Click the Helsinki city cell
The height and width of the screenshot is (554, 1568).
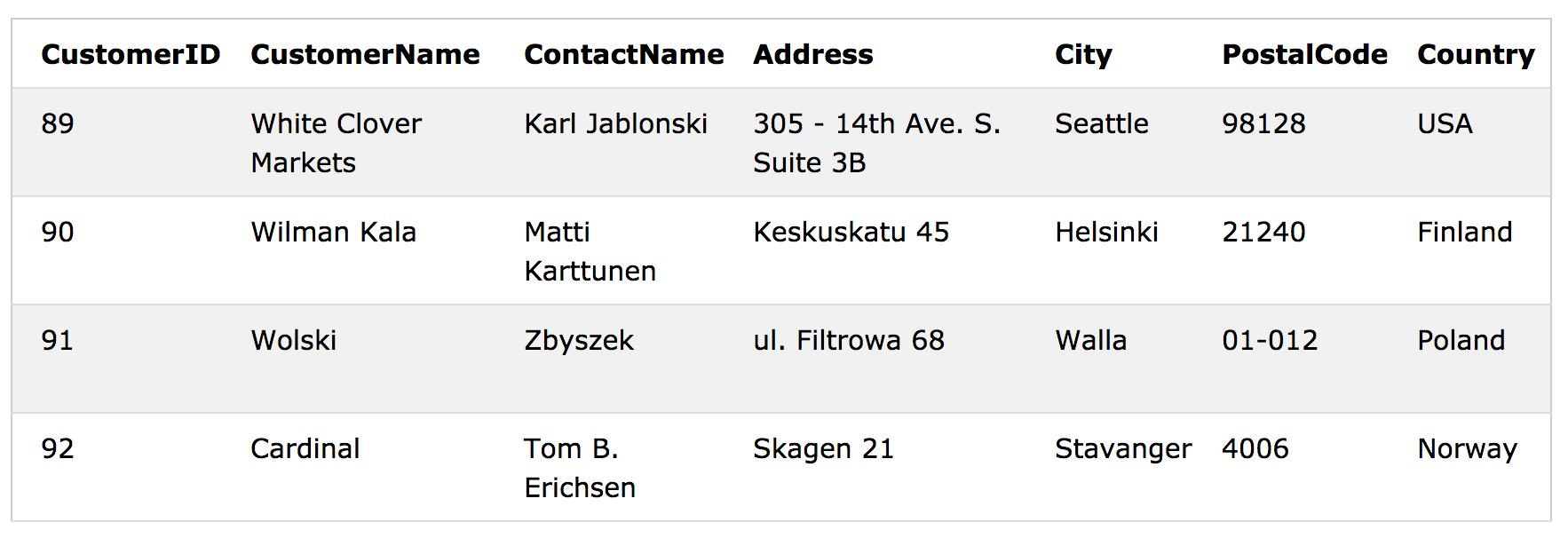click(1106, 232)
